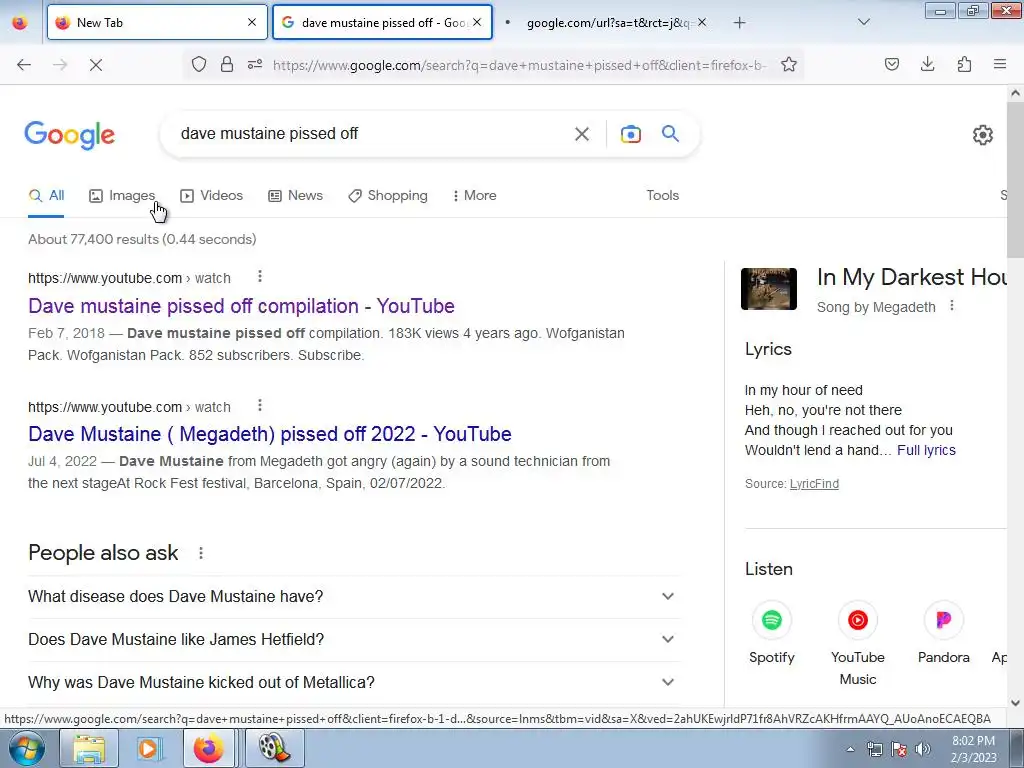Image resolution: width=1024 pixels, height=768 pixels.
Task: Switch to Images search results
Action: click(x=122, y=195)
